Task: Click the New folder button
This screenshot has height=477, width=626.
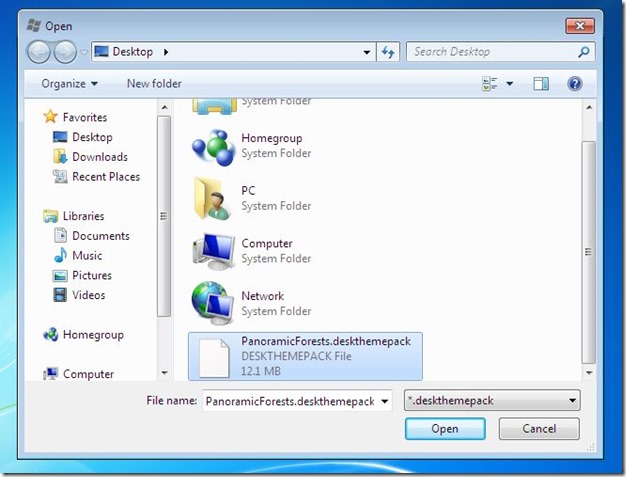Action: pyautogui.click(x=154, y=83)
